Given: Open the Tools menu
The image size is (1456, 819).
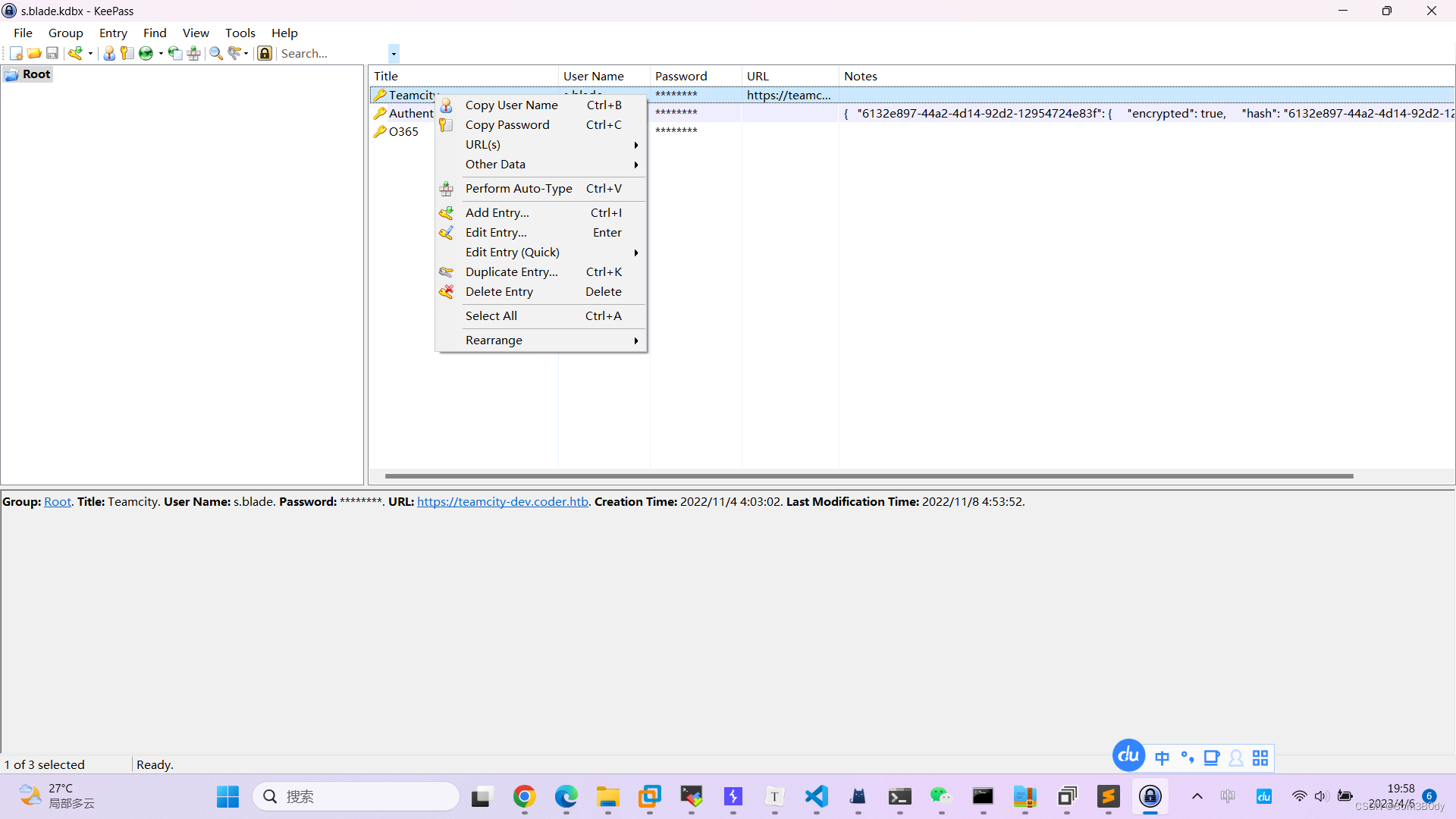Looking at the screenshot, I should click(240, 33).
